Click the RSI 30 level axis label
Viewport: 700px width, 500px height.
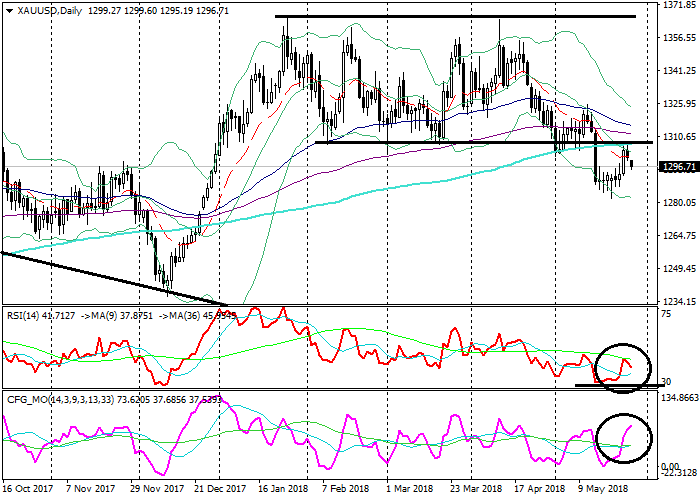click(666, 381)
